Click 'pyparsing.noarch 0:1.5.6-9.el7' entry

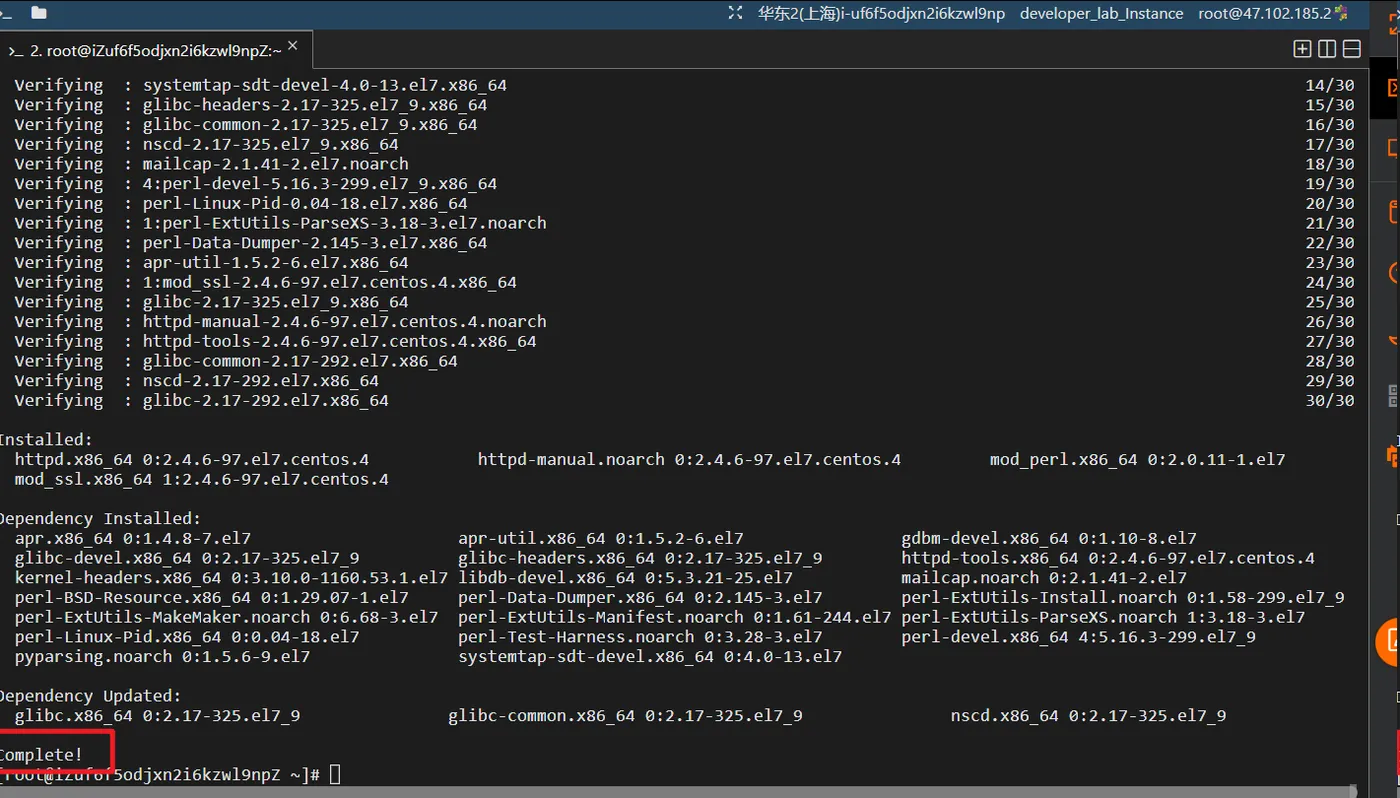pyautogui.click(x=162, y=657)
